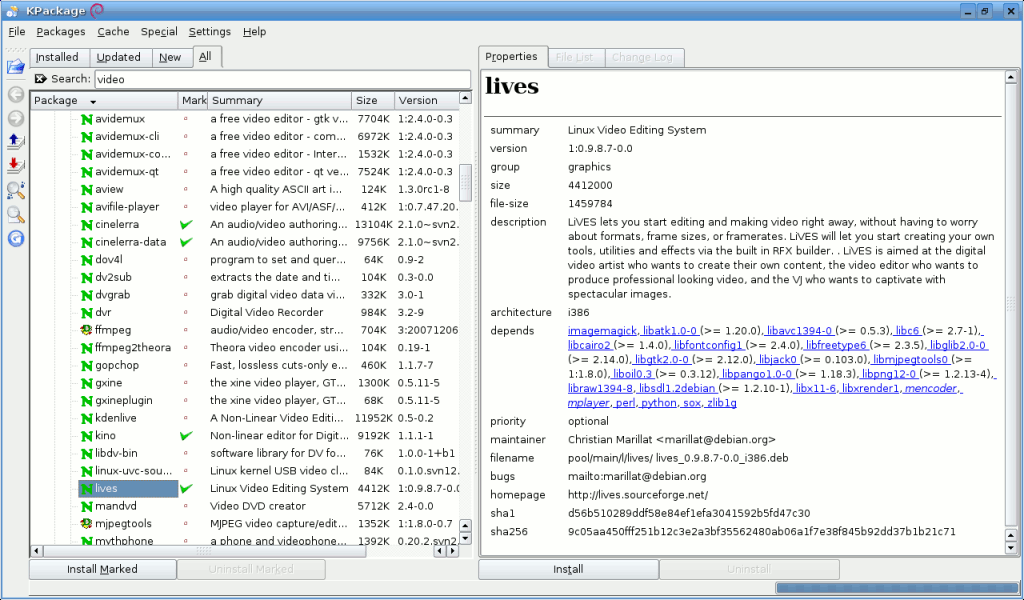Mark the kdenlive package for install
Screen dimensions: 1024x600
(186, 418)
